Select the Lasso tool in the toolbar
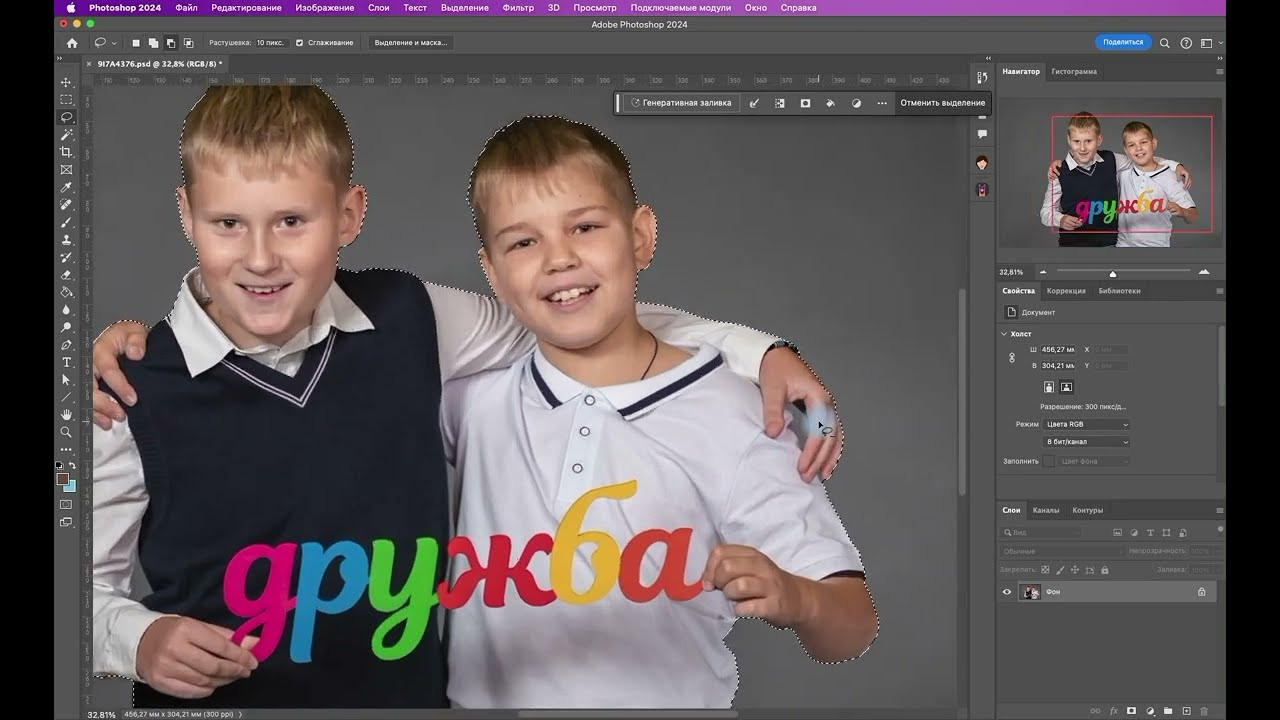This screenshot has width=1280, height=720. coord(66,117)
